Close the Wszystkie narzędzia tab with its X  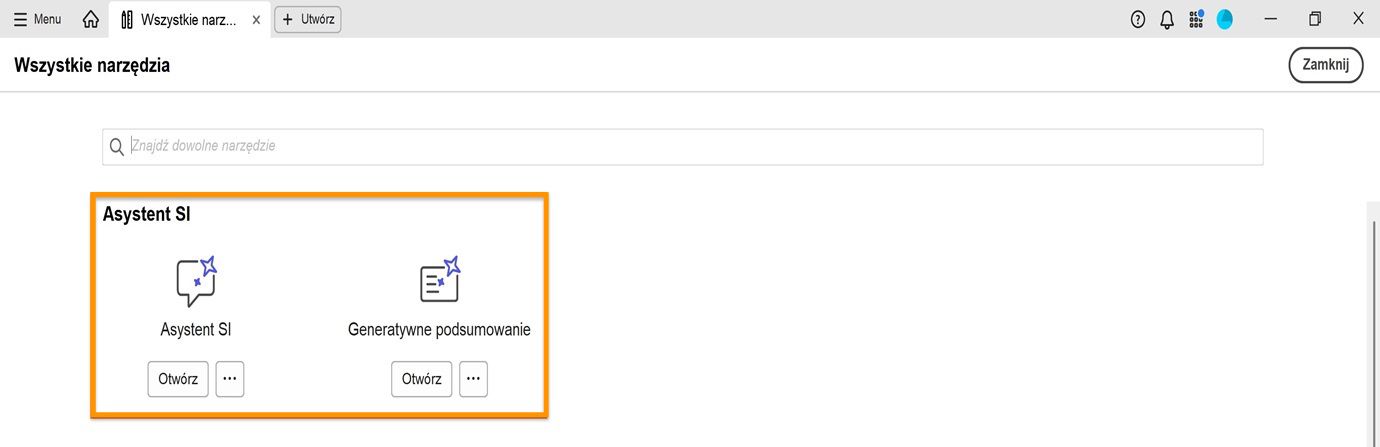pos(256,19)
